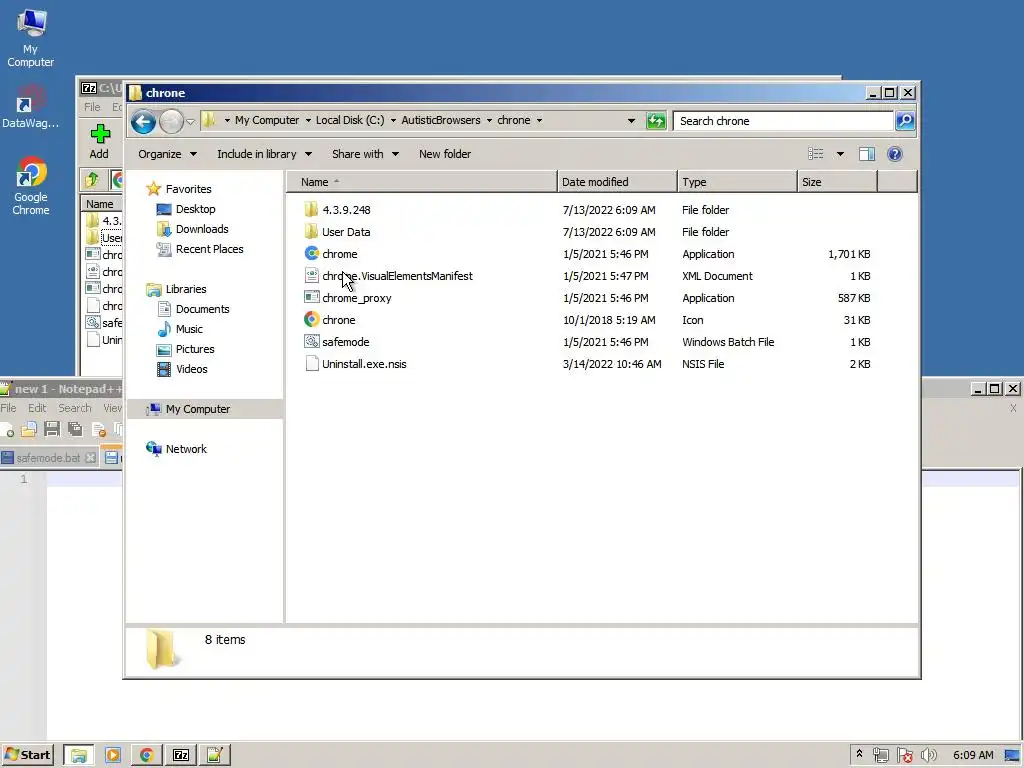The height and width of the screenshot is (768, 1024).
Task: Open the Google Chrome desktop shortcut
Action: click(x=31, y=186)
